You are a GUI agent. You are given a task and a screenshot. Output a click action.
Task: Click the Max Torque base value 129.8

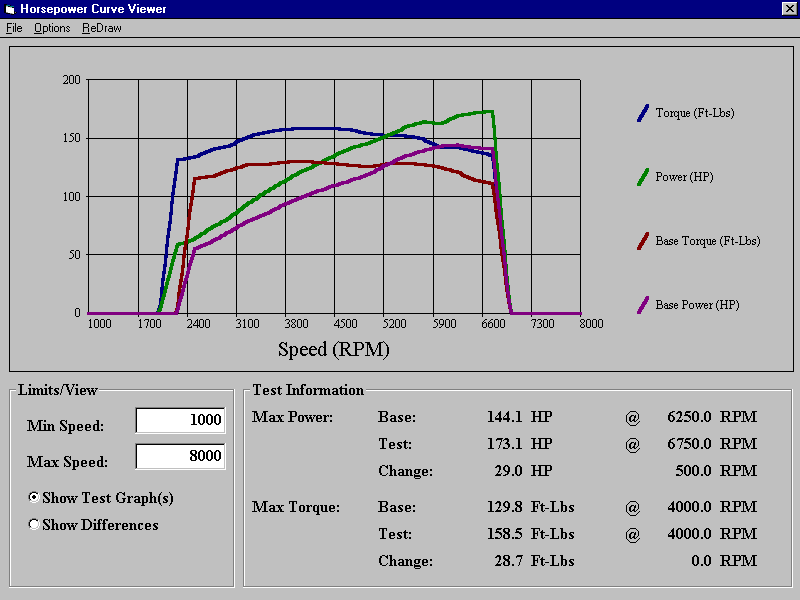505,507
